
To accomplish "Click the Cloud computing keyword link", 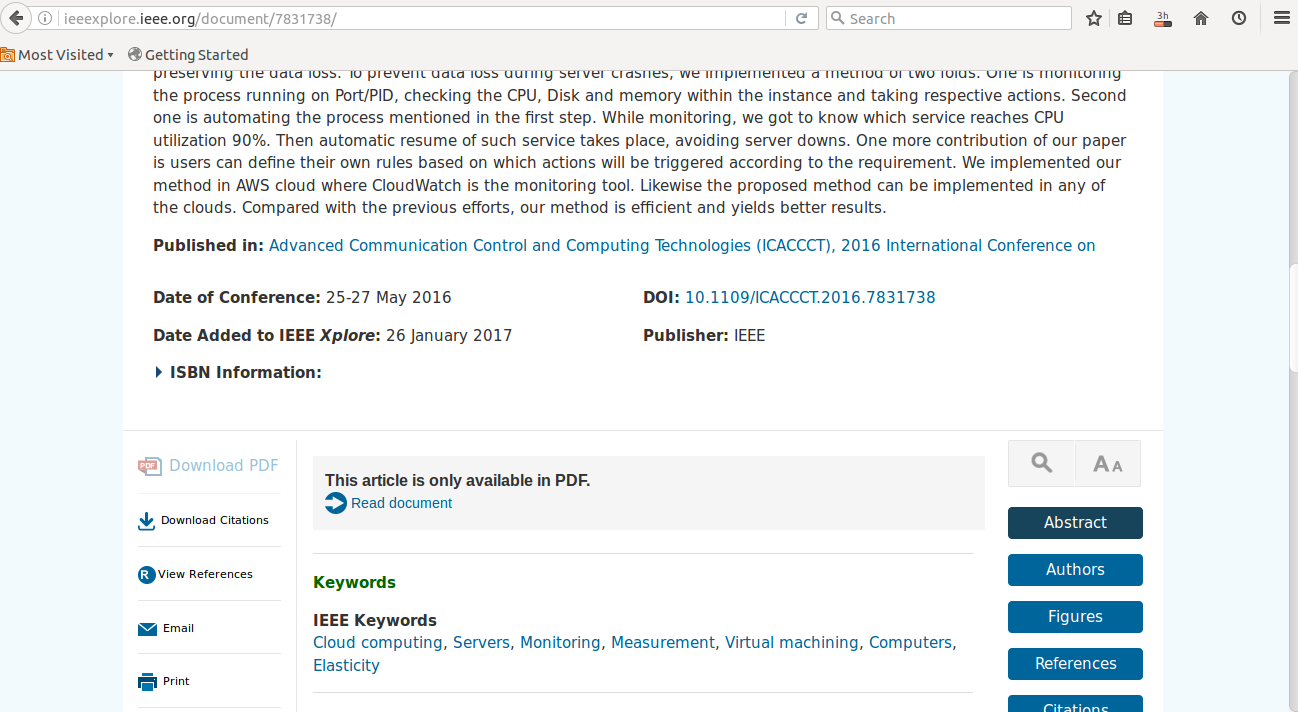I will tap(377, 642).
